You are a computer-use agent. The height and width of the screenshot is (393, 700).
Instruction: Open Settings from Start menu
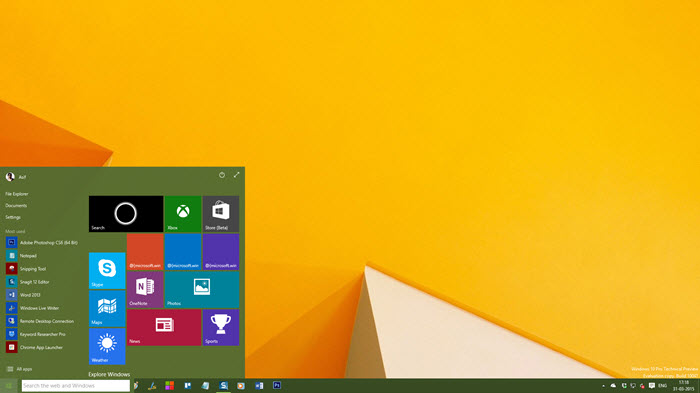point(13,217)
